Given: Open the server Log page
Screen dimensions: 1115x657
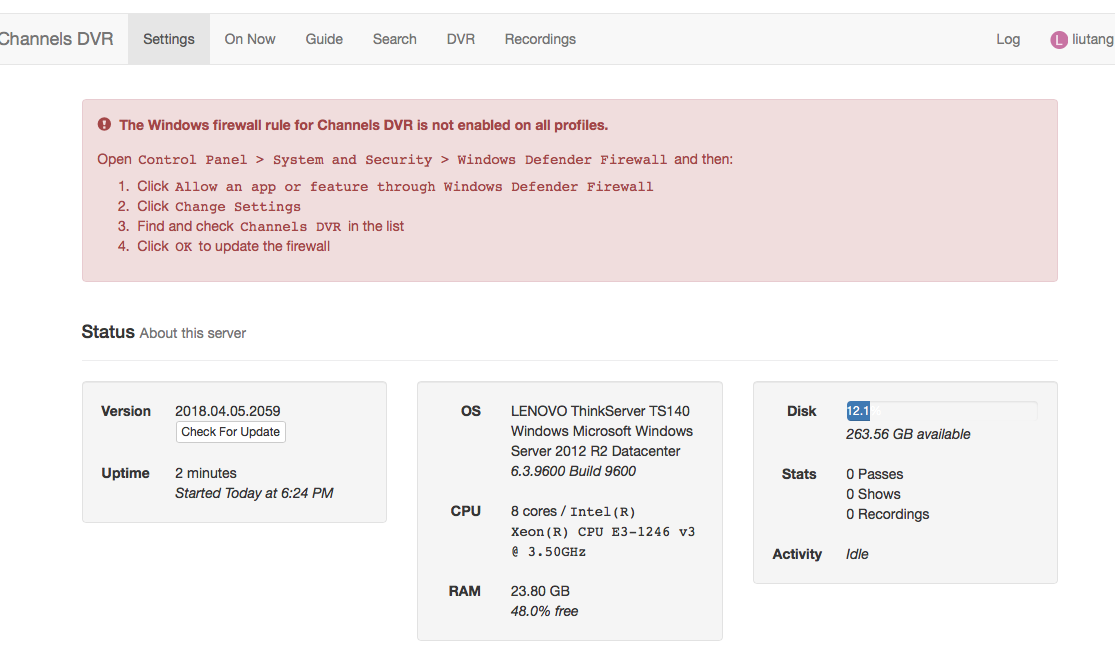Looking at the screenshot, I should (x=1007, y=38).
